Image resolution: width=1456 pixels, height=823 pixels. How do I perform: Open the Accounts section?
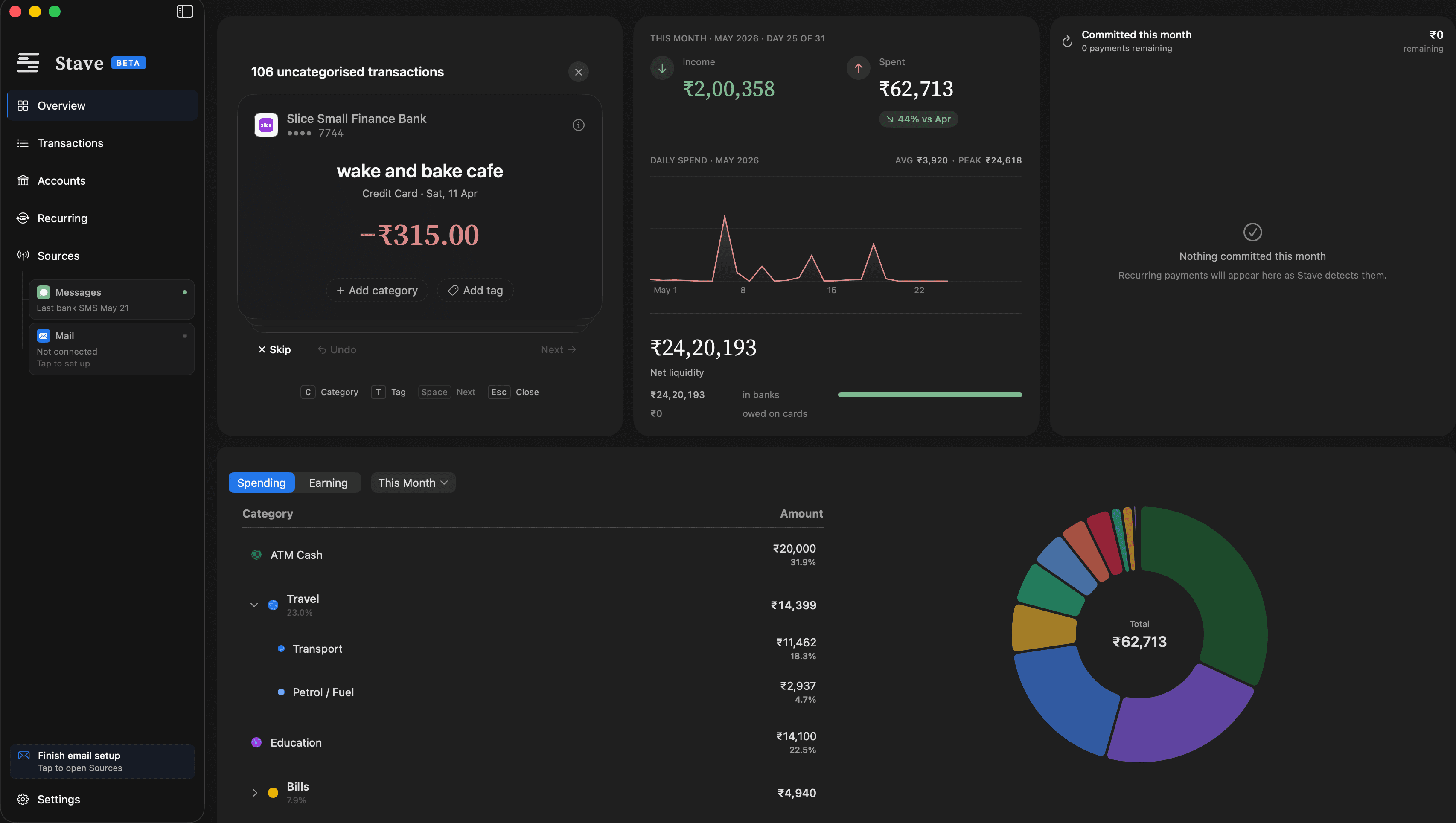pos(102,181)
